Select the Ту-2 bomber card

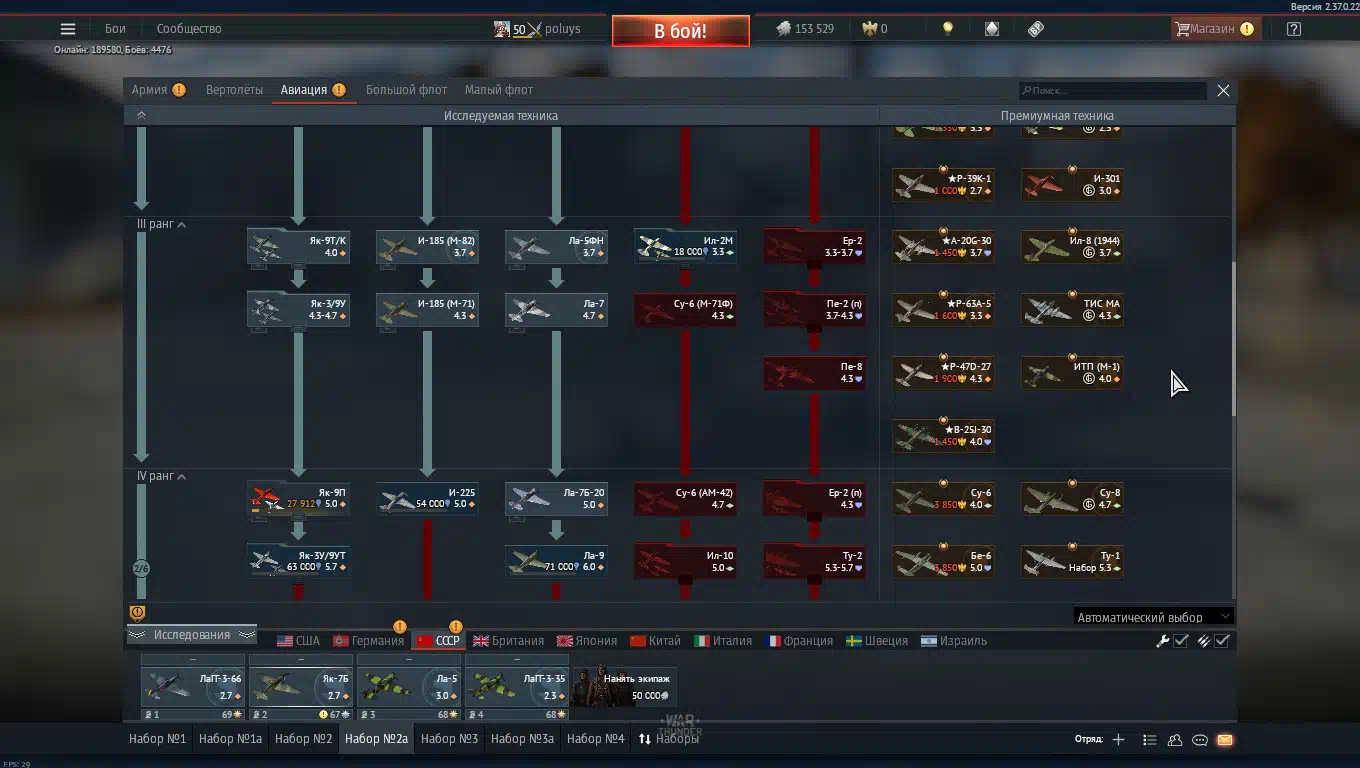coord(814,562)
